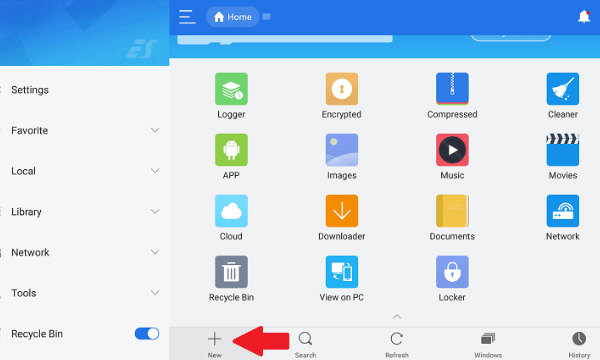Open the Downloader icon
The image size is (600, 360).
tap(342, 211)
